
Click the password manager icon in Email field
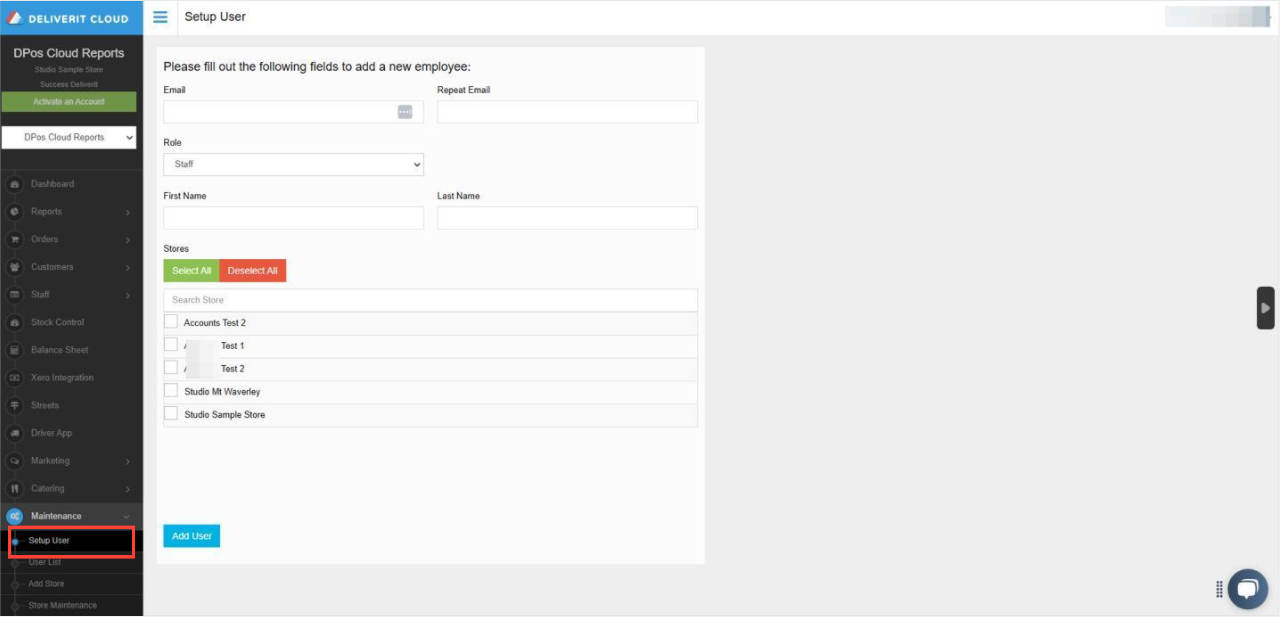(405, 112)
